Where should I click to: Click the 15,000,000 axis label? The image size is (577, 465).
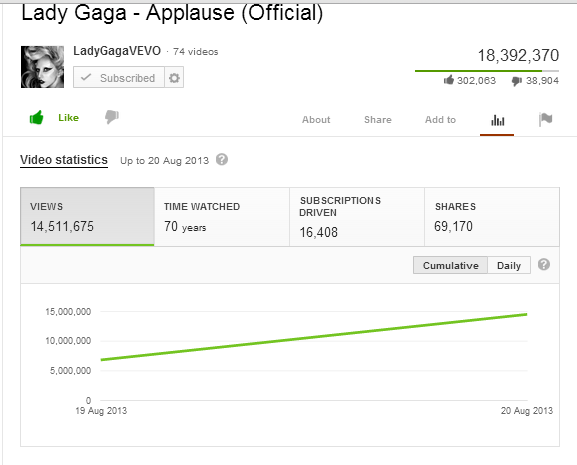click(x=68, y=312)
